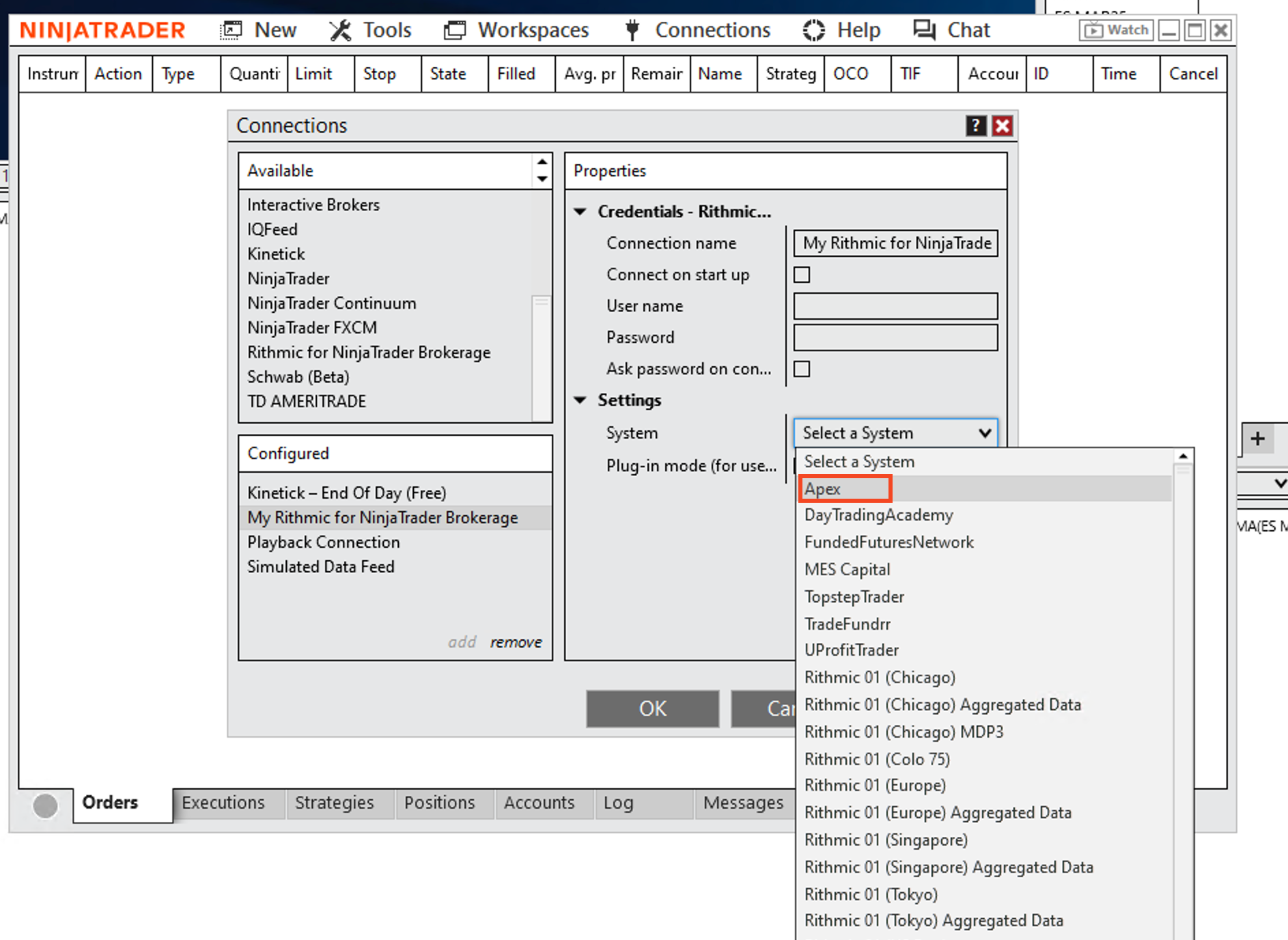The image size is (1288, 940).
Task: Select Interactive Brokers in Available list
Action: tap(313, 205)
